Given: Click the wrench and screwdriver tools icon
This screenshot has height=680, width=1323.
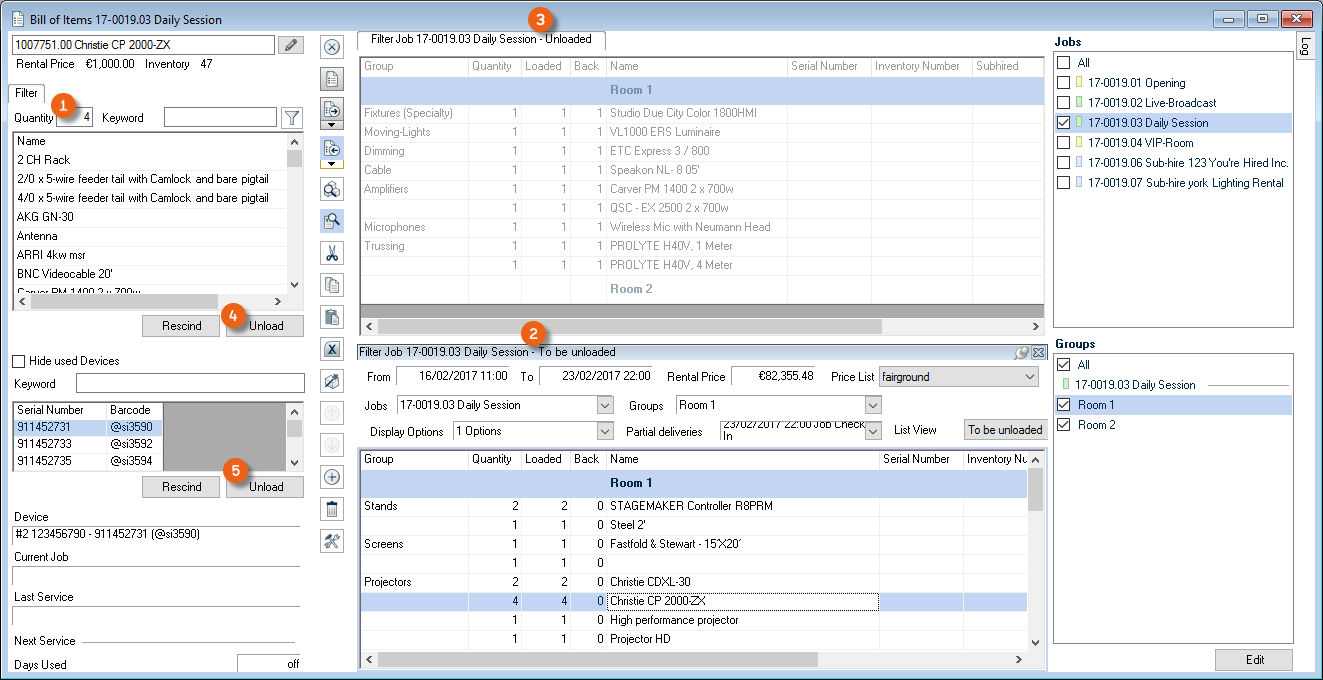Looking at the screenshot, I should tap(333, 541).
